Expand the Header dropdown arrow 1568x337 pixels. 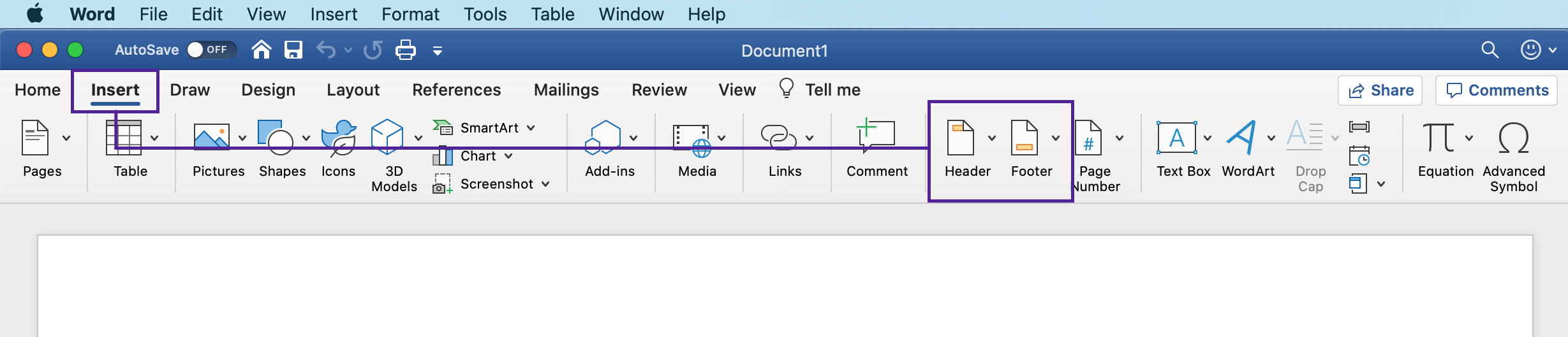[992, 138]
